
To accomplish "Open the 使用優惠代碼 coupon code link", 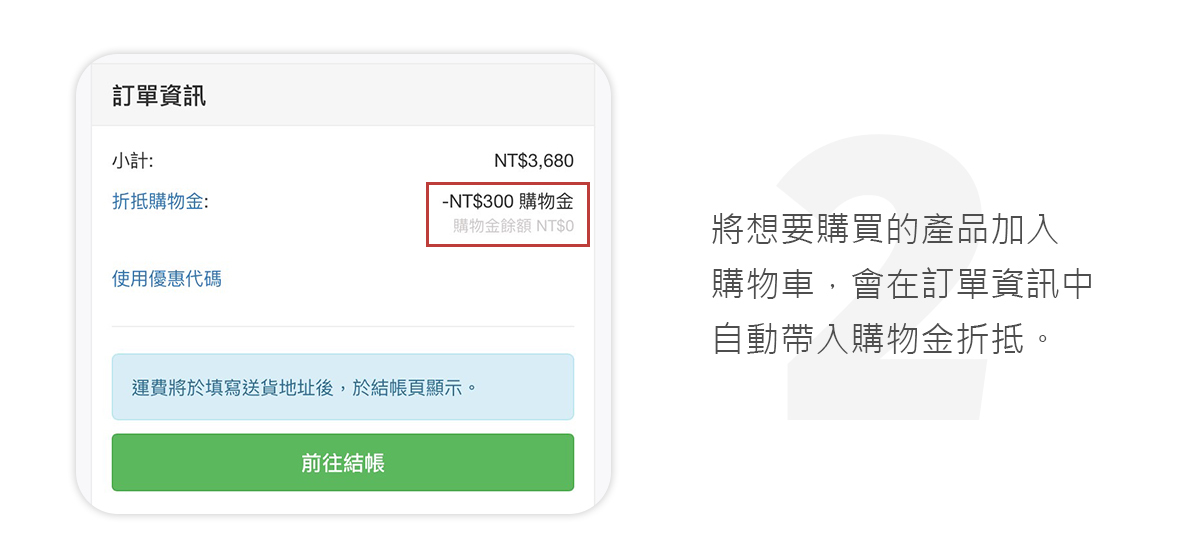I will pyautogui.click(x=166, y=279).
